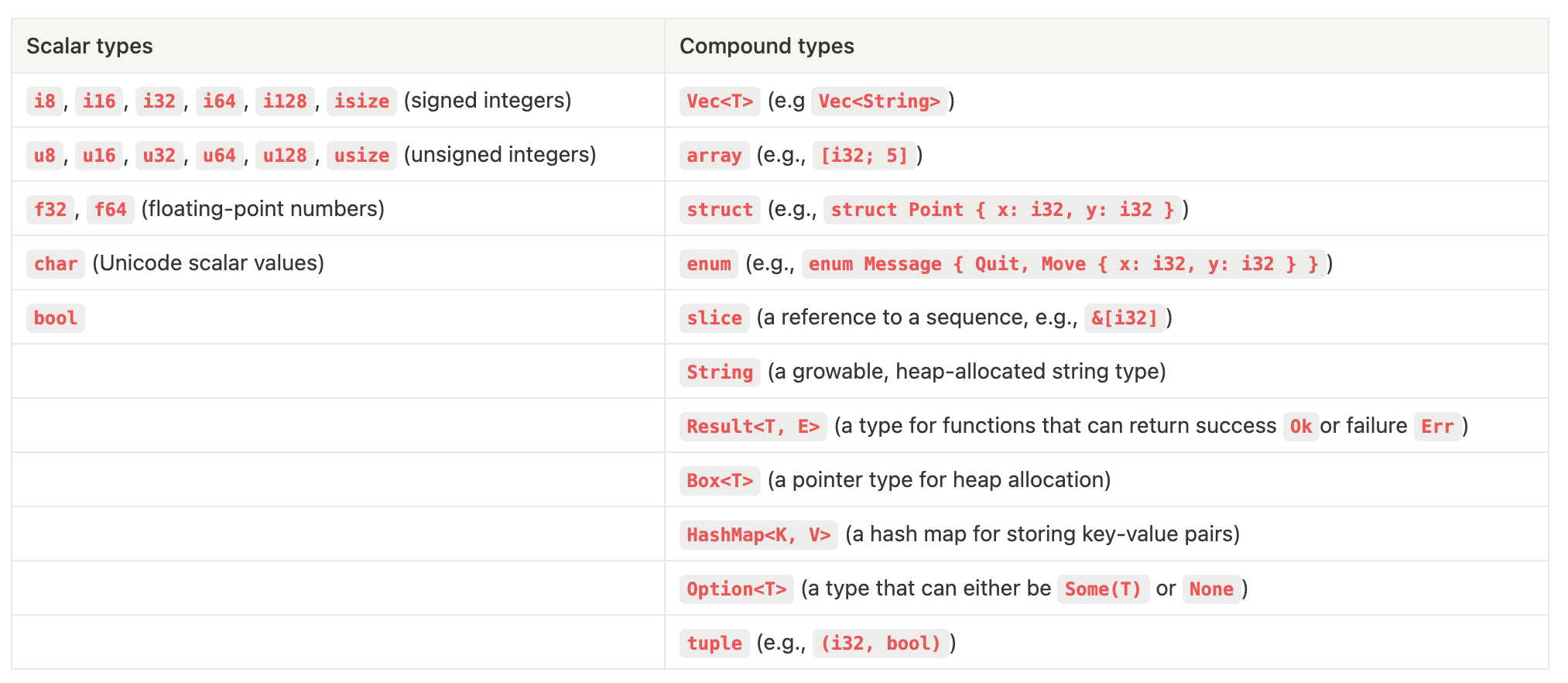Select the f32 code tag
The width and height of the screenshot is (1568, 683).
click(x=50, y=210)
